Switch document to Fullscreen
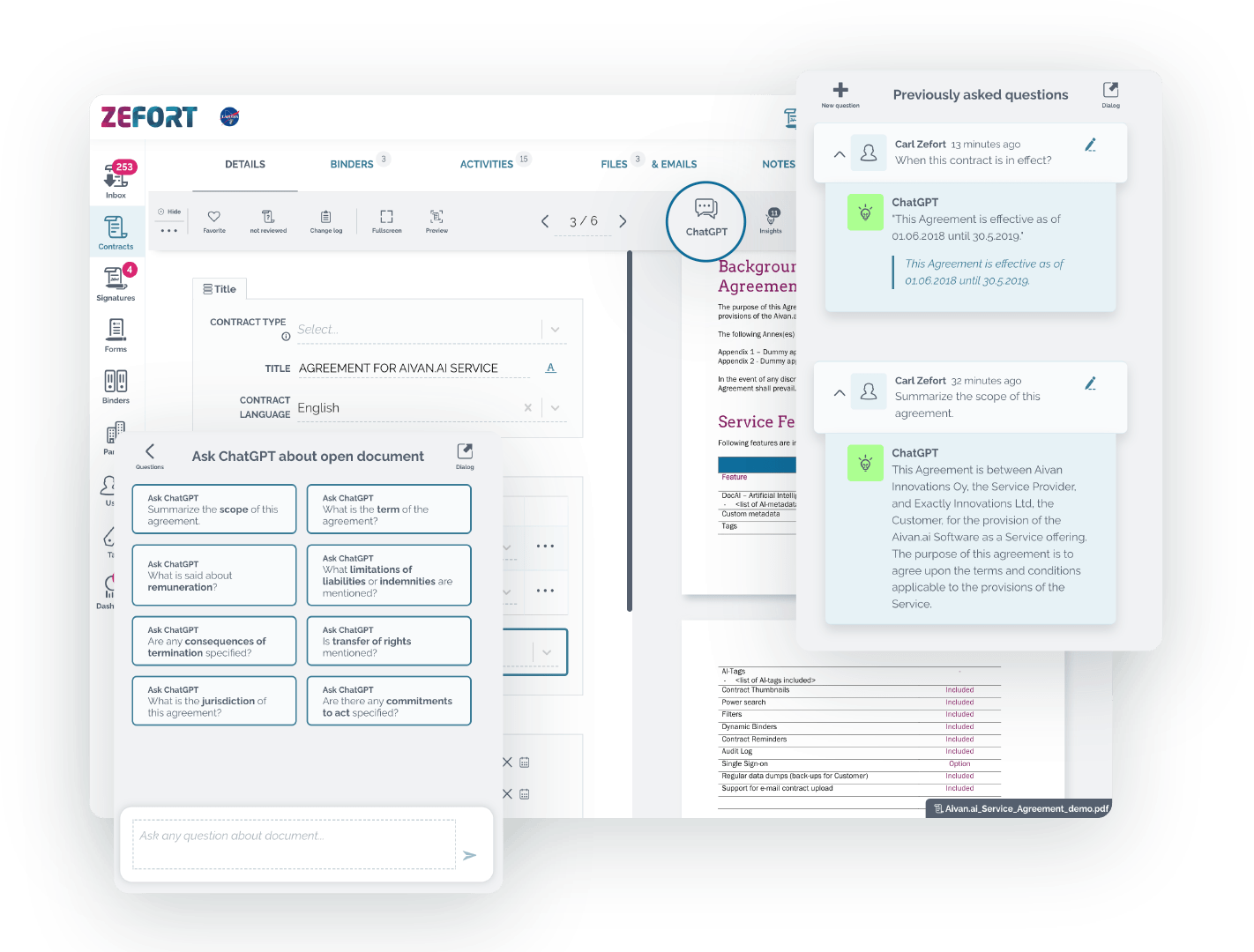Viewport: 1254px width, 952px height. pos(386,221)
